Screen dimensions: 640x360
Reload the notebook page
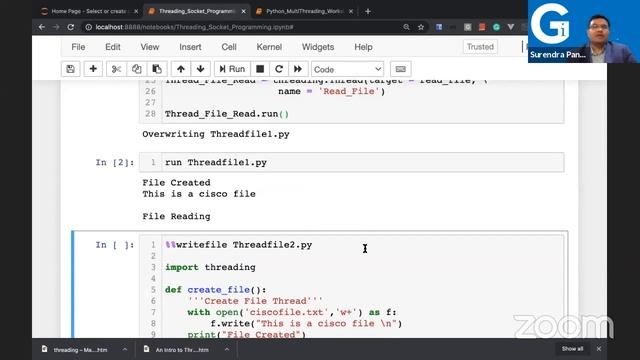(x=71, y=27)
